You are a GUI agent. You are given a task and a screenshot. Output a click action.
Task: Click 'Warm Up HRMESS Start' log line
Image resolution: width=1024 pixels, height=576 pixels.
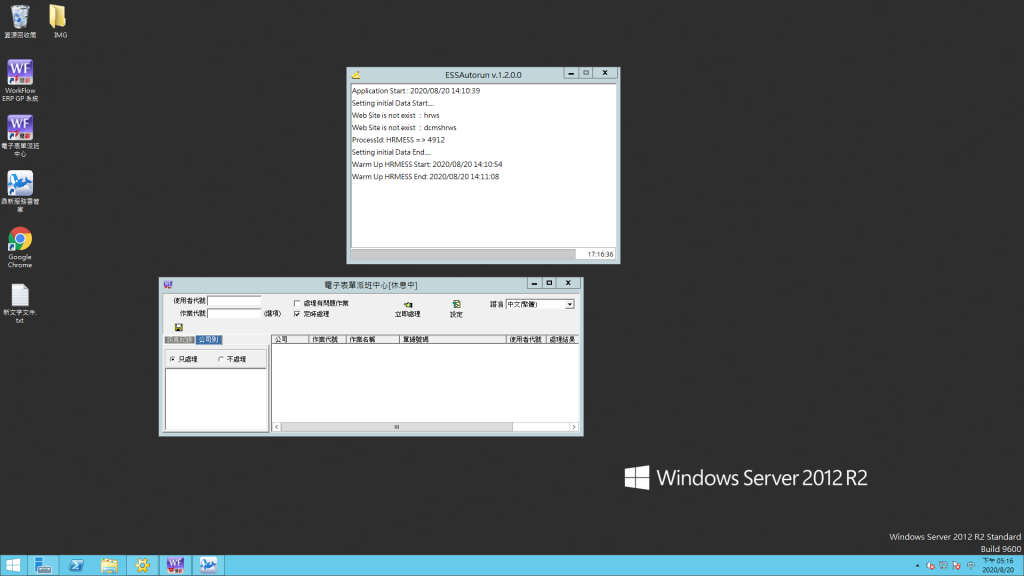427,165
